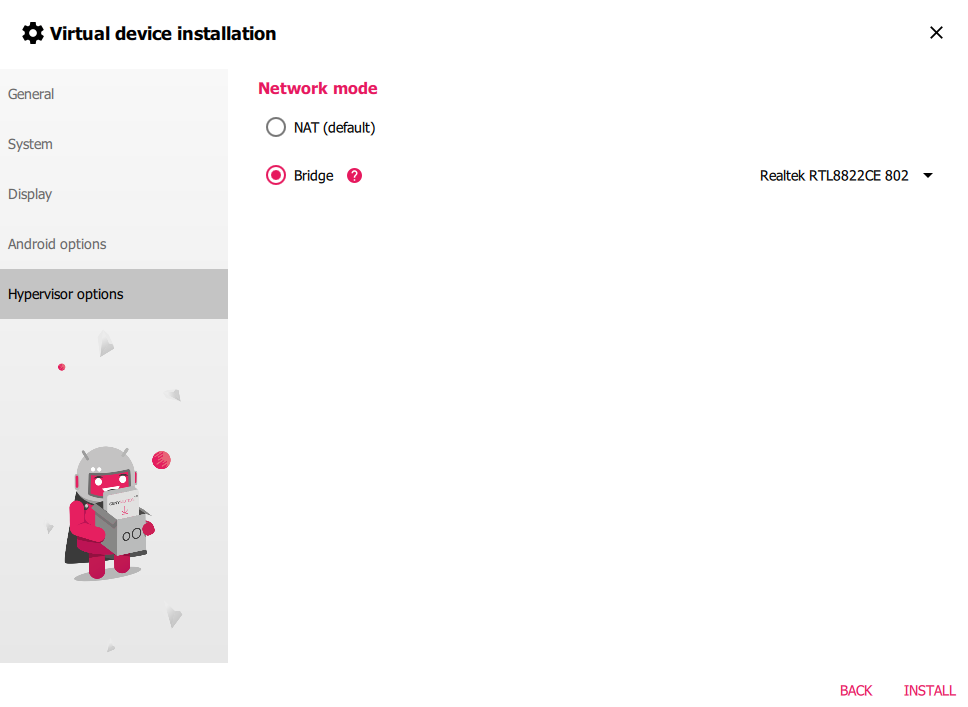Click the INSTALL button

click(x=929, y=690)
